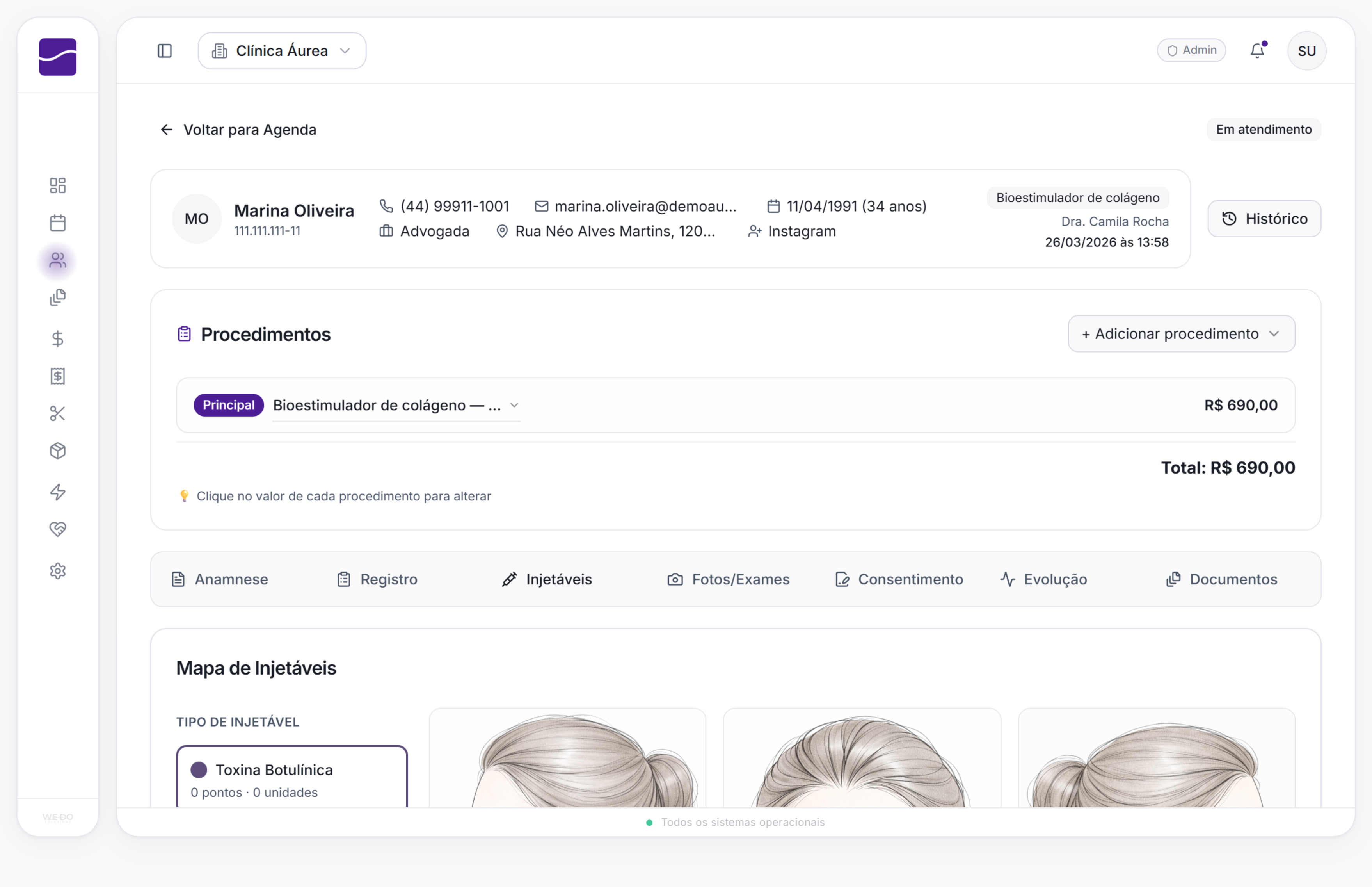Open the Clínica Áurea clinic selector
This screenshot has width=1372, height=887.
click(282, 51)
